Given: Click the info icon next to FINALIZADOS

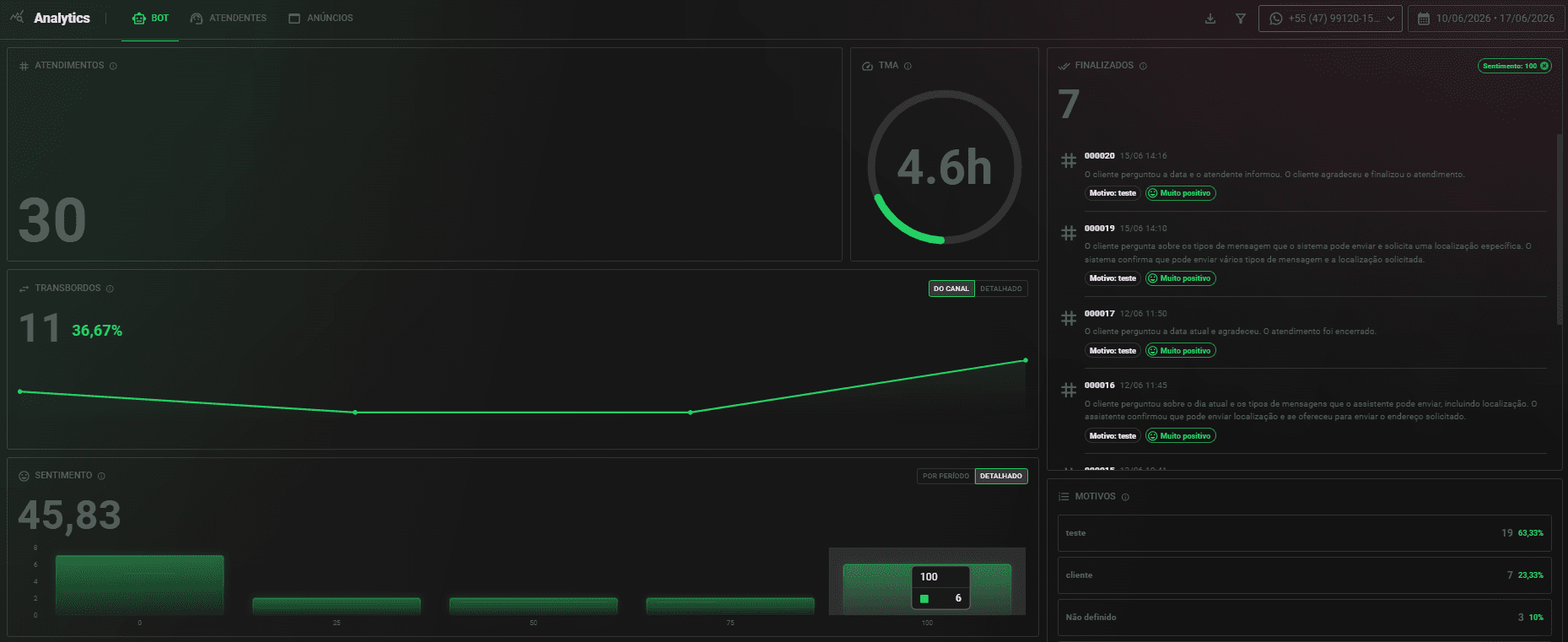Looking at the screenshot, I should [1143, 66].
